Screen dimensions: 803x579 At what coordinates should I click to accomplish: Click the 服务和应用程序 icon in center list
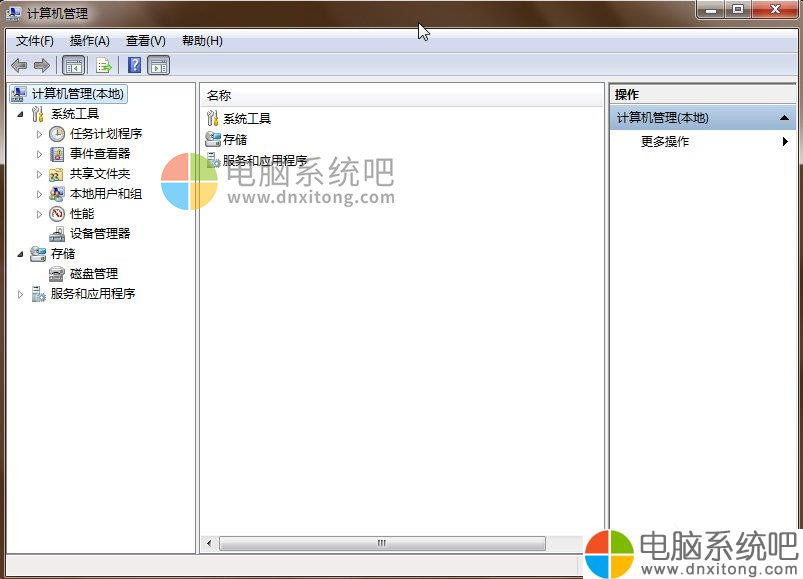(213, 160)
